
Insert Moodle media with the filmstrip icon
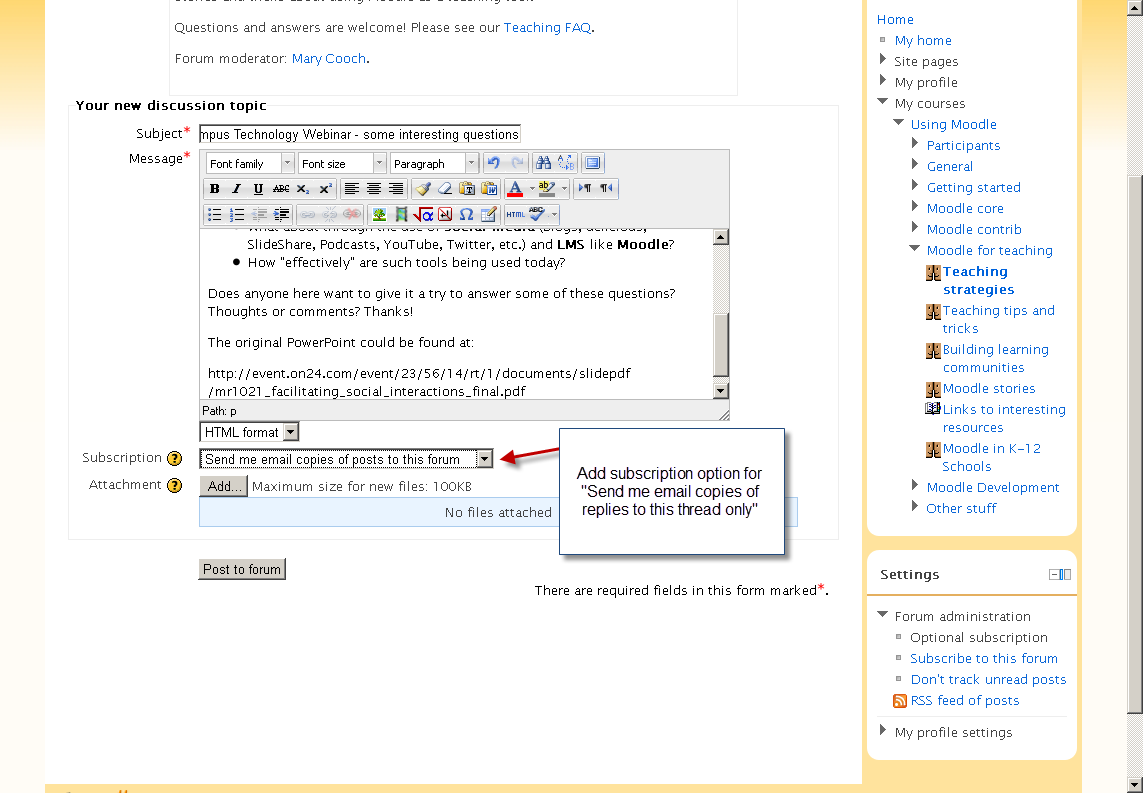401,214
